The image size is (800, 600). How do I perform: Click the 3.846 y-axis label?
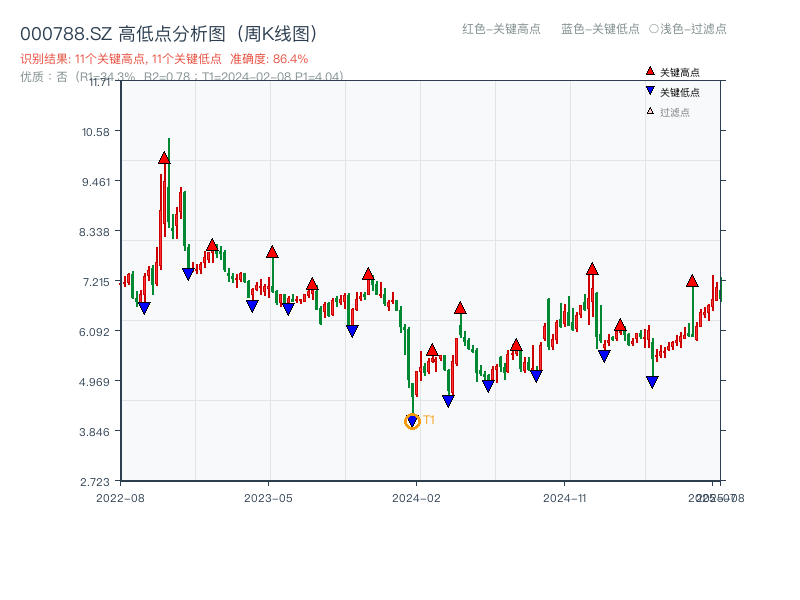coord(94,432)
